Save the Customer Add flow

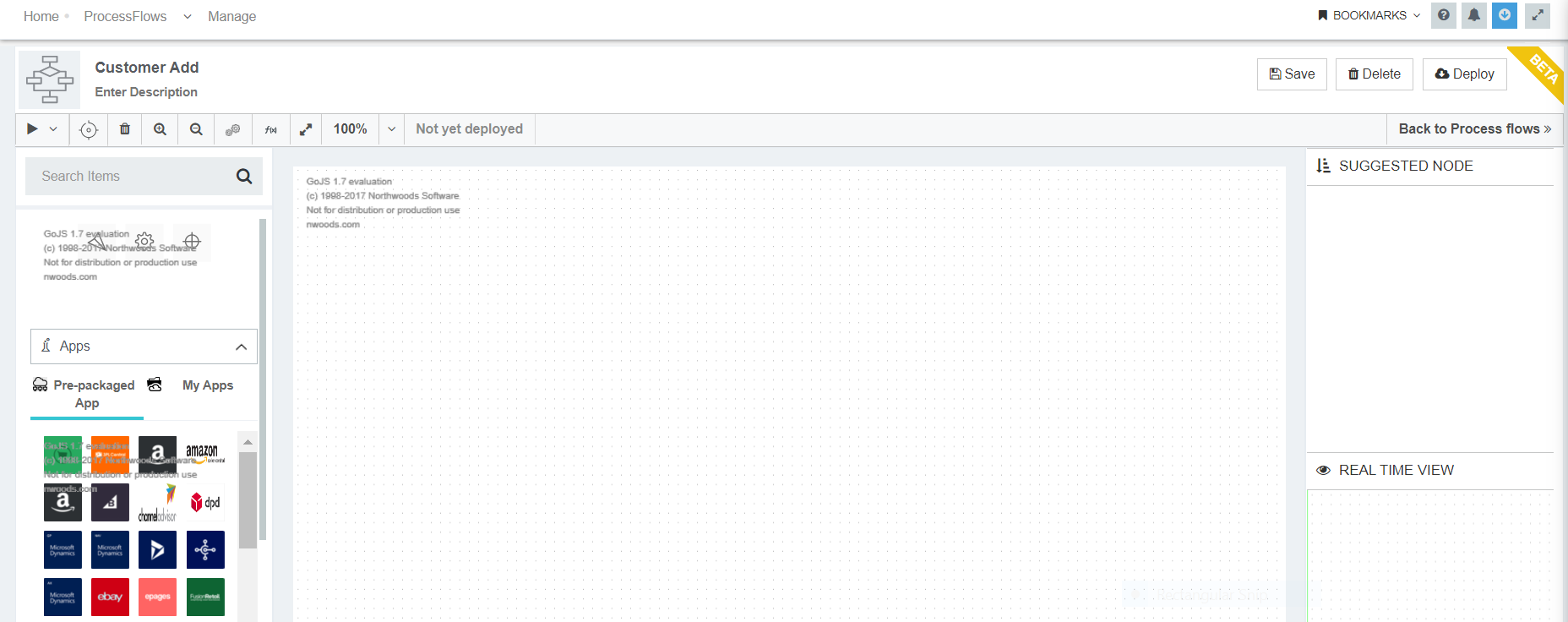pos(1293,74)
